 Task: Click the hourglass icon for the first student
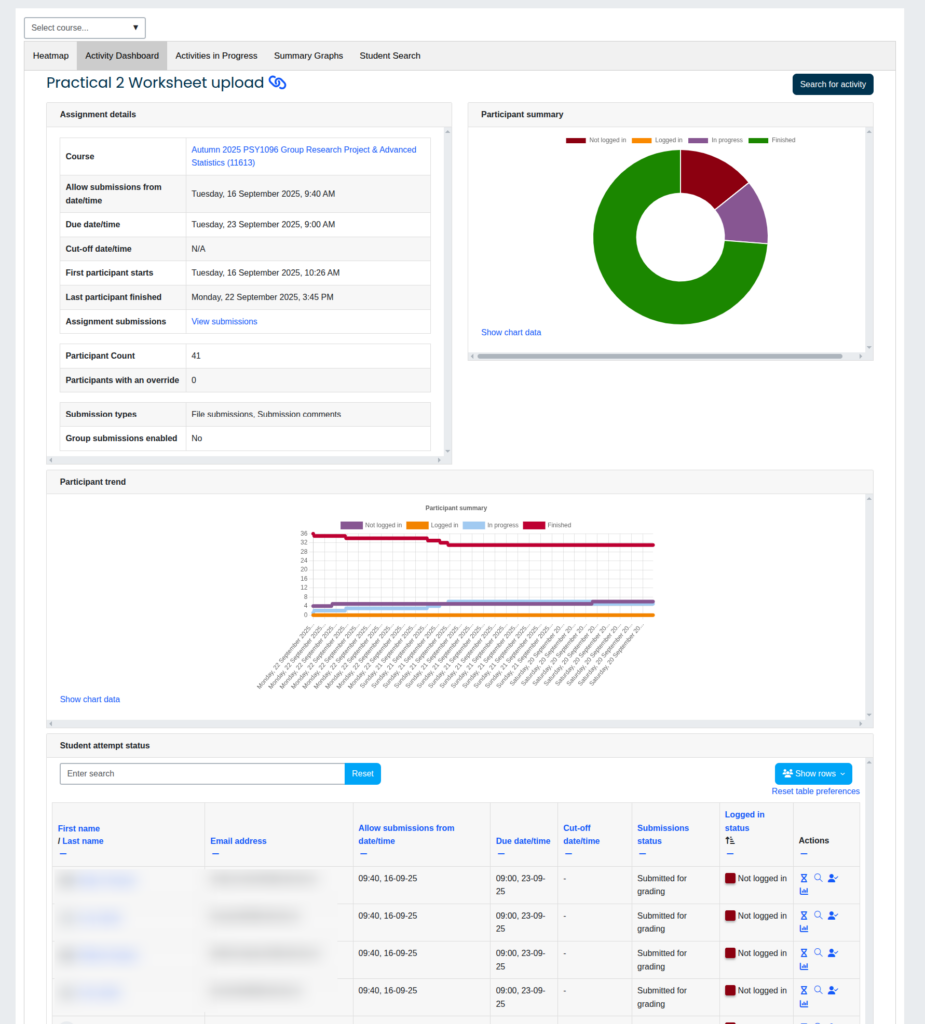(804, 878)
